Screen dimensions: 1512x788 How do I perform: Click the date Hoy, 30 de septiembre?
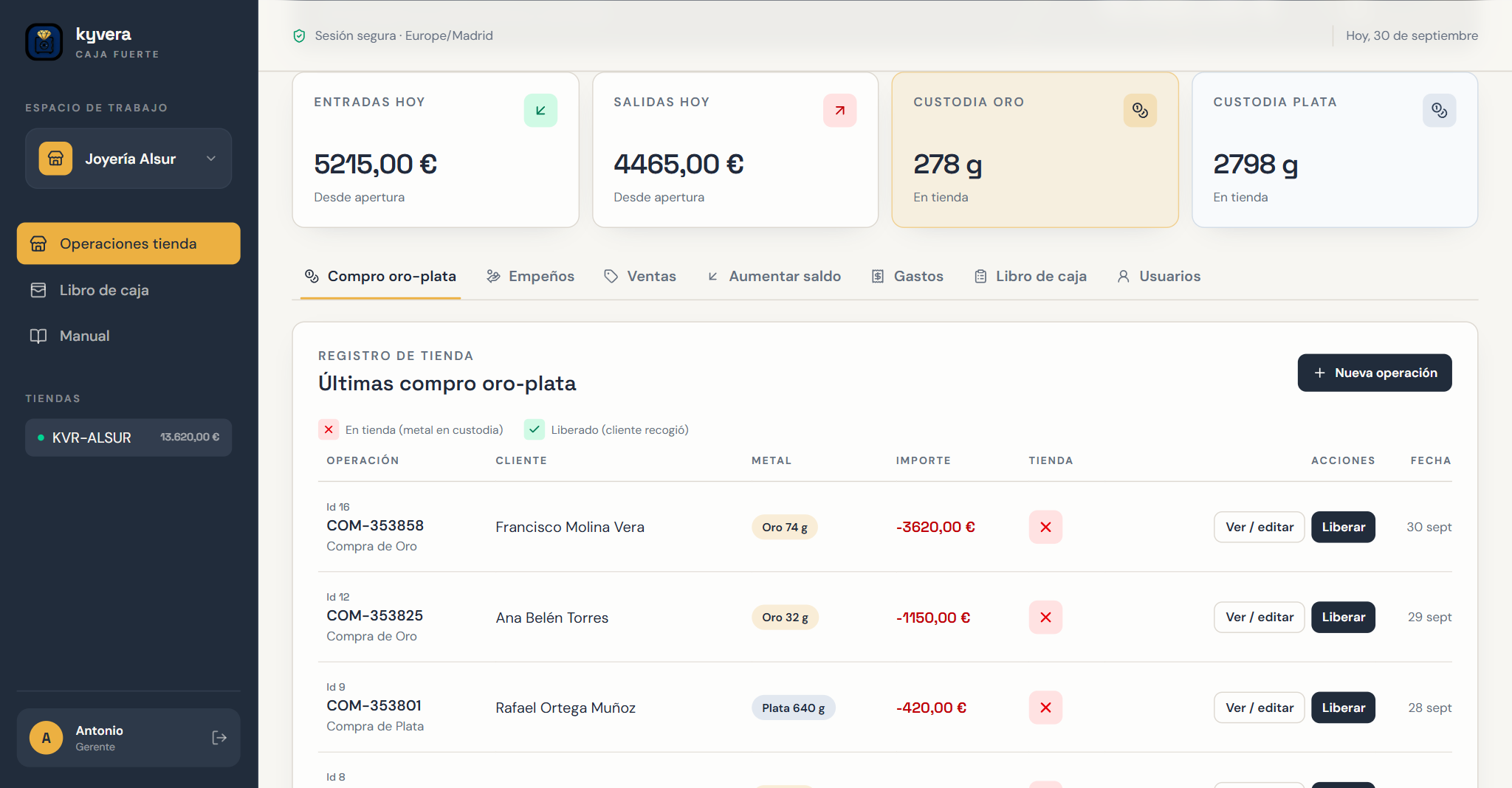[1412, 35]
